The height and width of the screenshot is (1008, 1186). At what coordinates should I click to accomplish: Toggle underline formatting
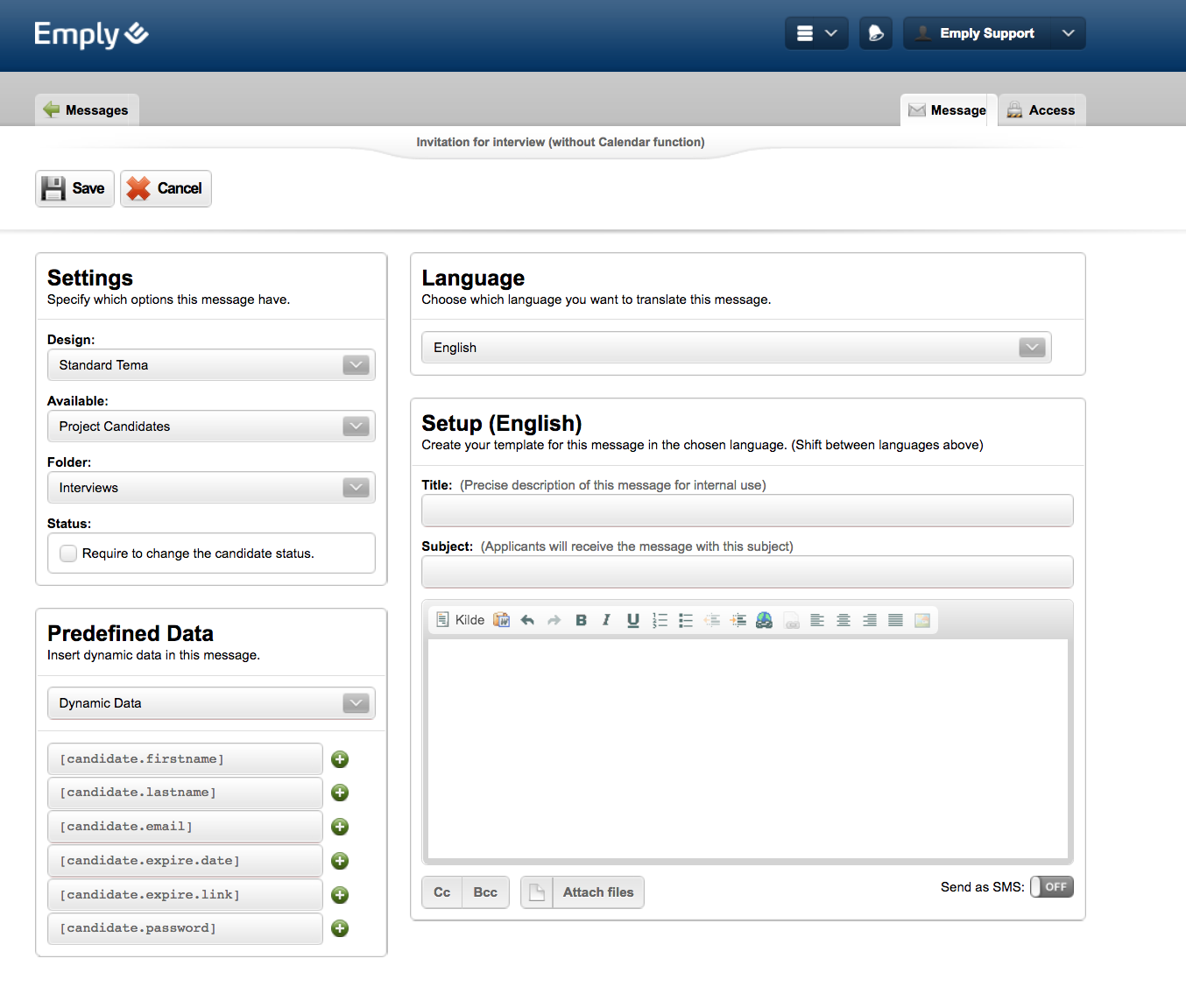coord(632,620)
